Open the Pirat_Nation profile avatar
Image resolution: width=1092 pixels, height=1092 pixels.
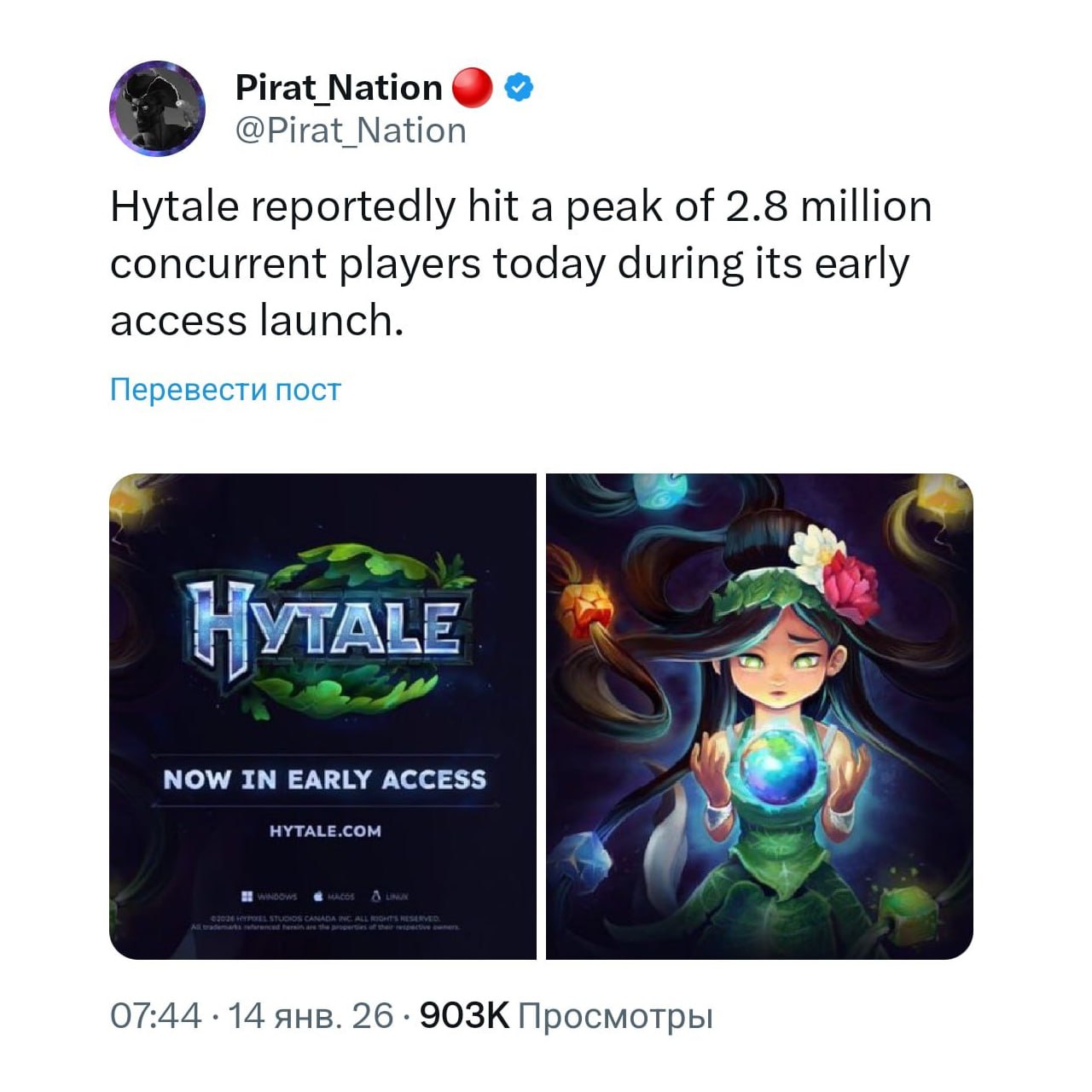(x=157, y=108)
